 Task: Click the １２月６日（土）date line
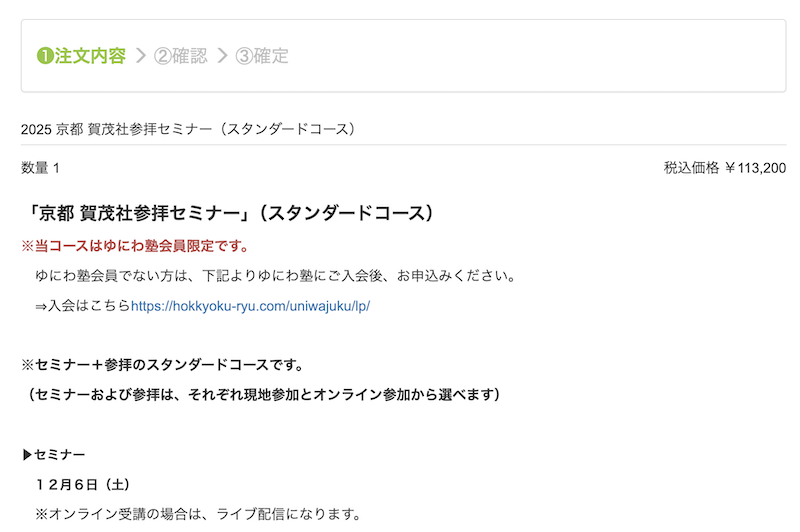(x=82, y=485)
